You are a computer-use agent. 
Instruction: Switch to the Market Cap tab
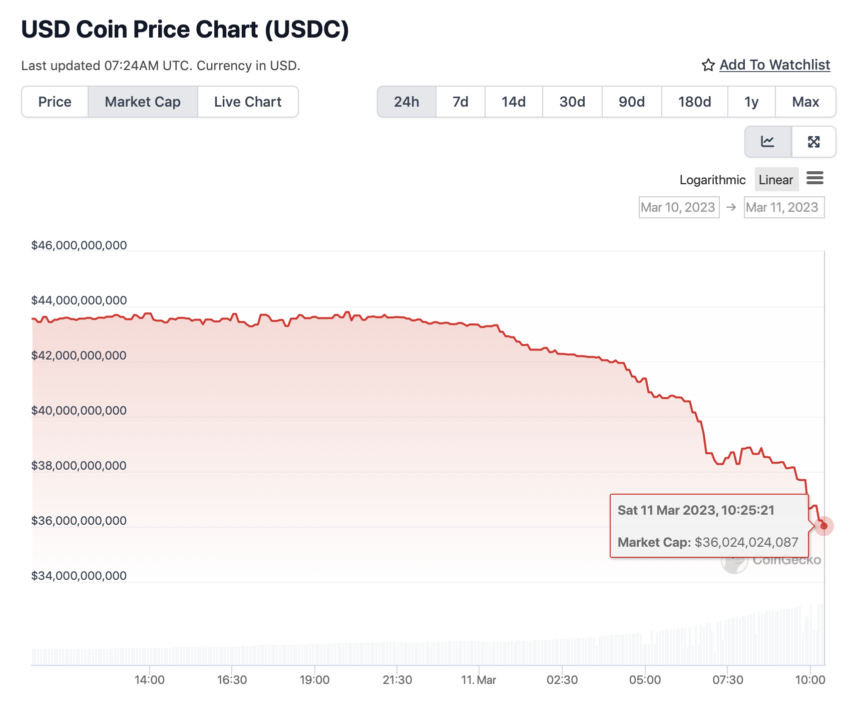point(143,102)
